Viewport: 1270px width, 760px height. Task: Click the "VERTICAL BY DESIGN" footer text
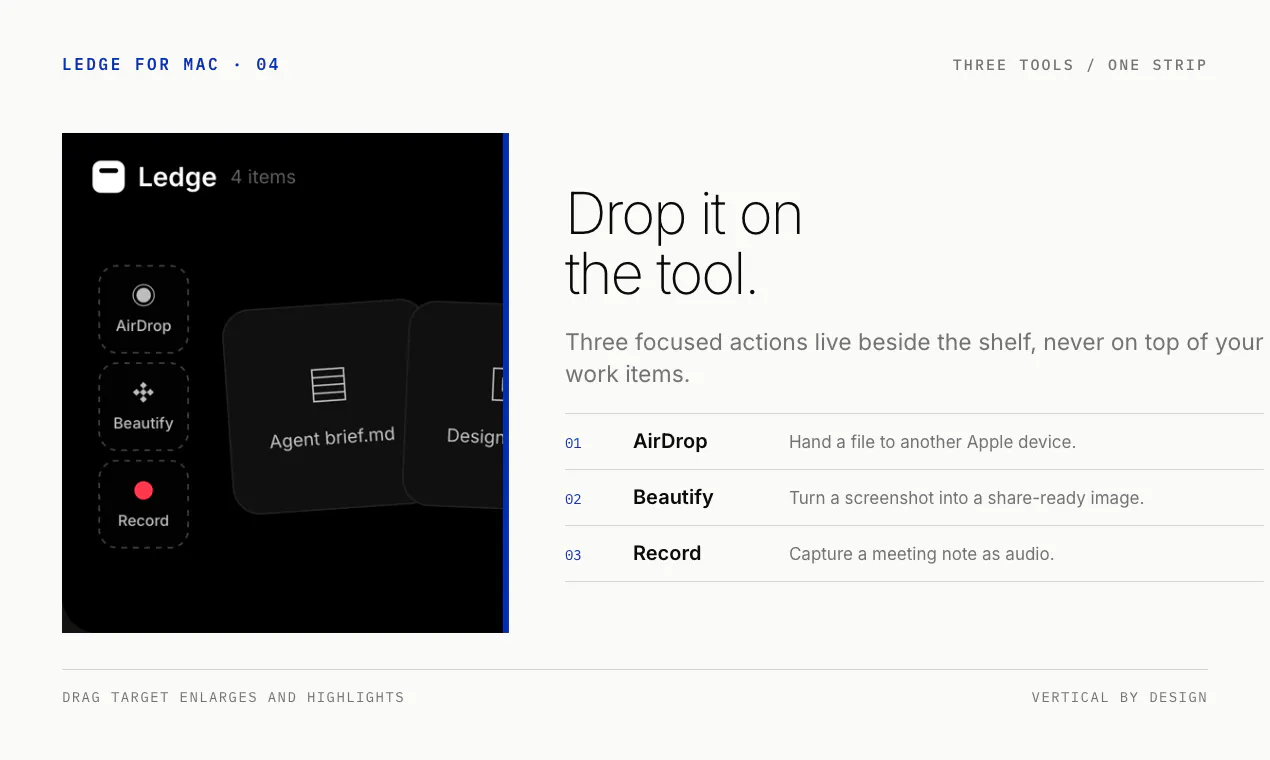point(1119,697)
